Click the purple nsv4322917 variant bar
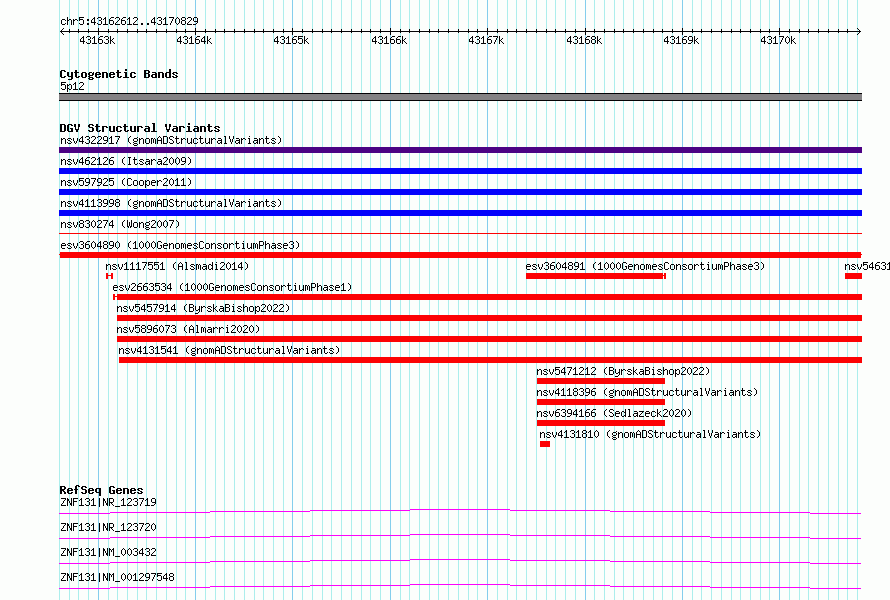Screen dimensions: 890x600 tap(460, 150)
